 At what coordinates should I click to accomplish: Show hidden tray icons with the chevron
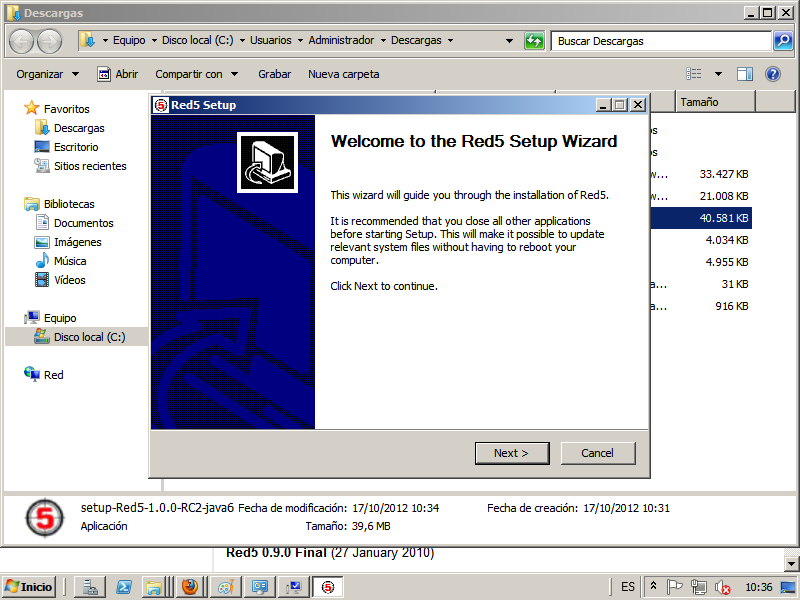point(654,587)
